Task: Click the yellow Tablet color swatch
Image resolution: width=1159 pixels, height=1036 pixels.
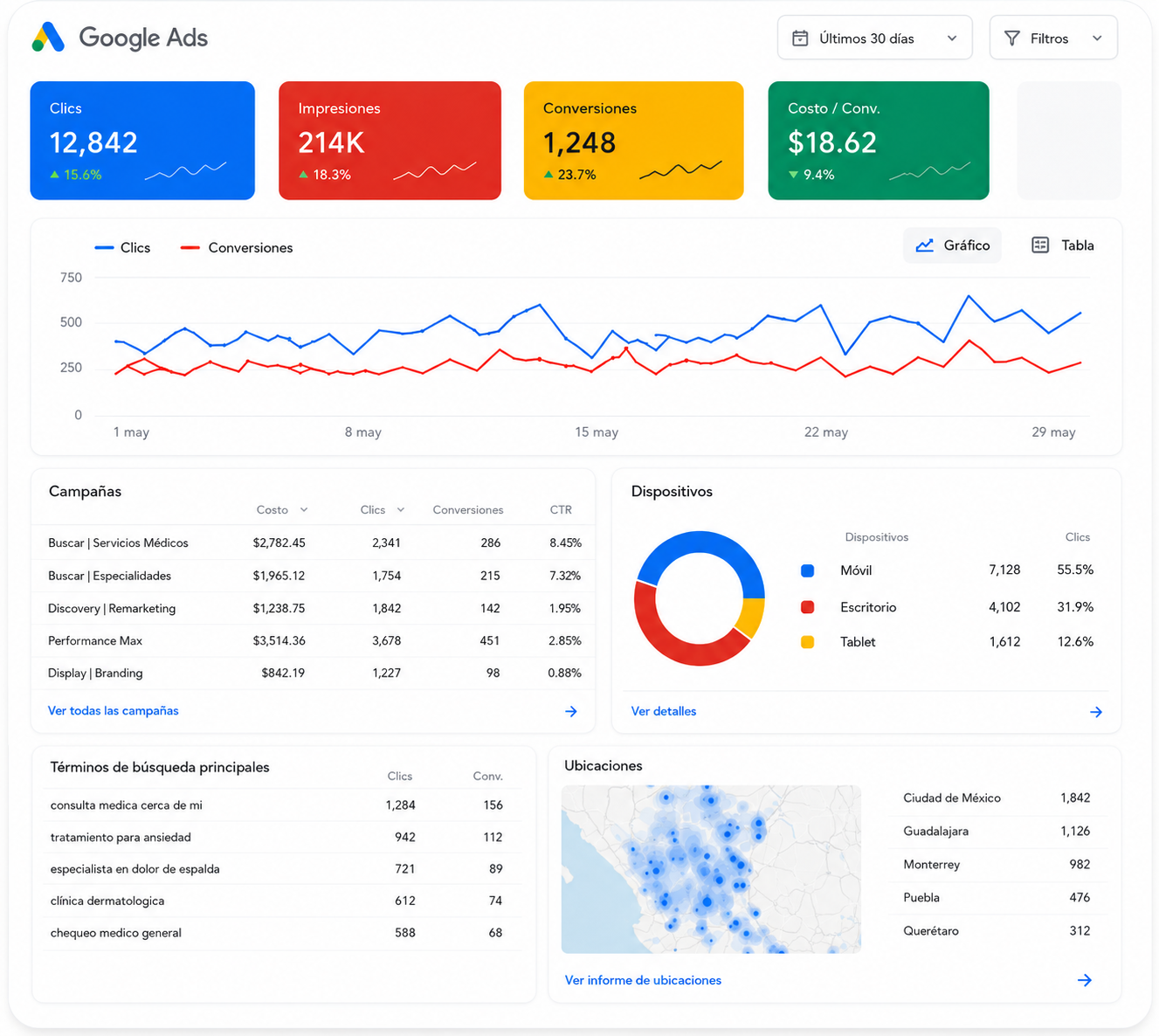Action: tap(807, 642)
